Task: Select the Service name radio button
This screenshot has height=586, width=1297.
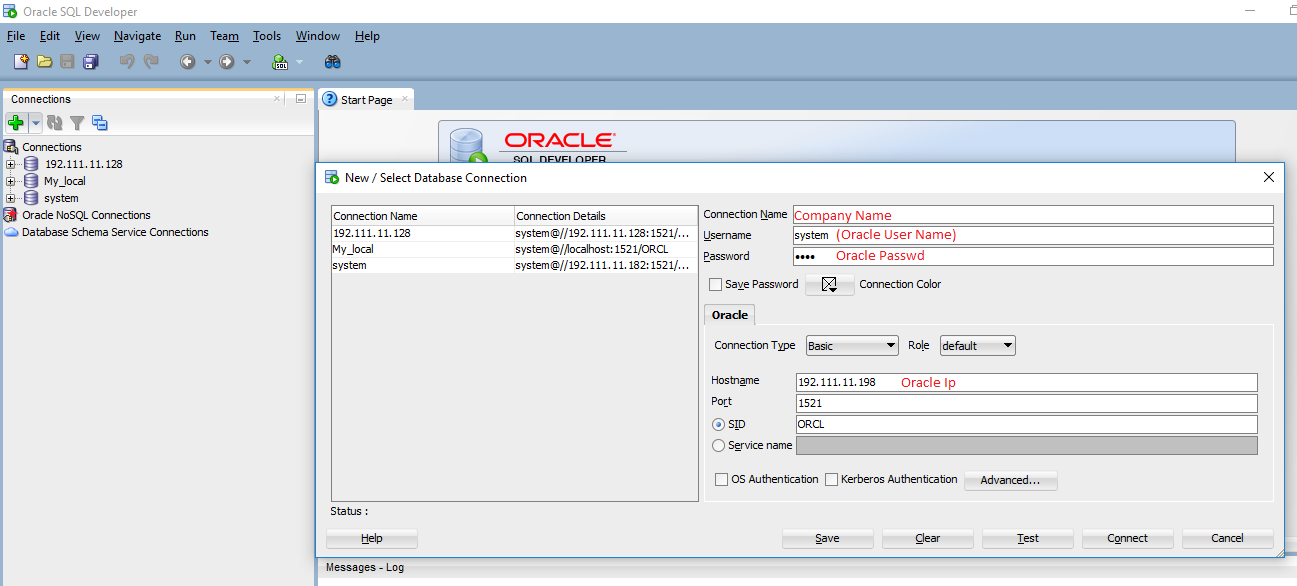Action: [x=718, y=446]
